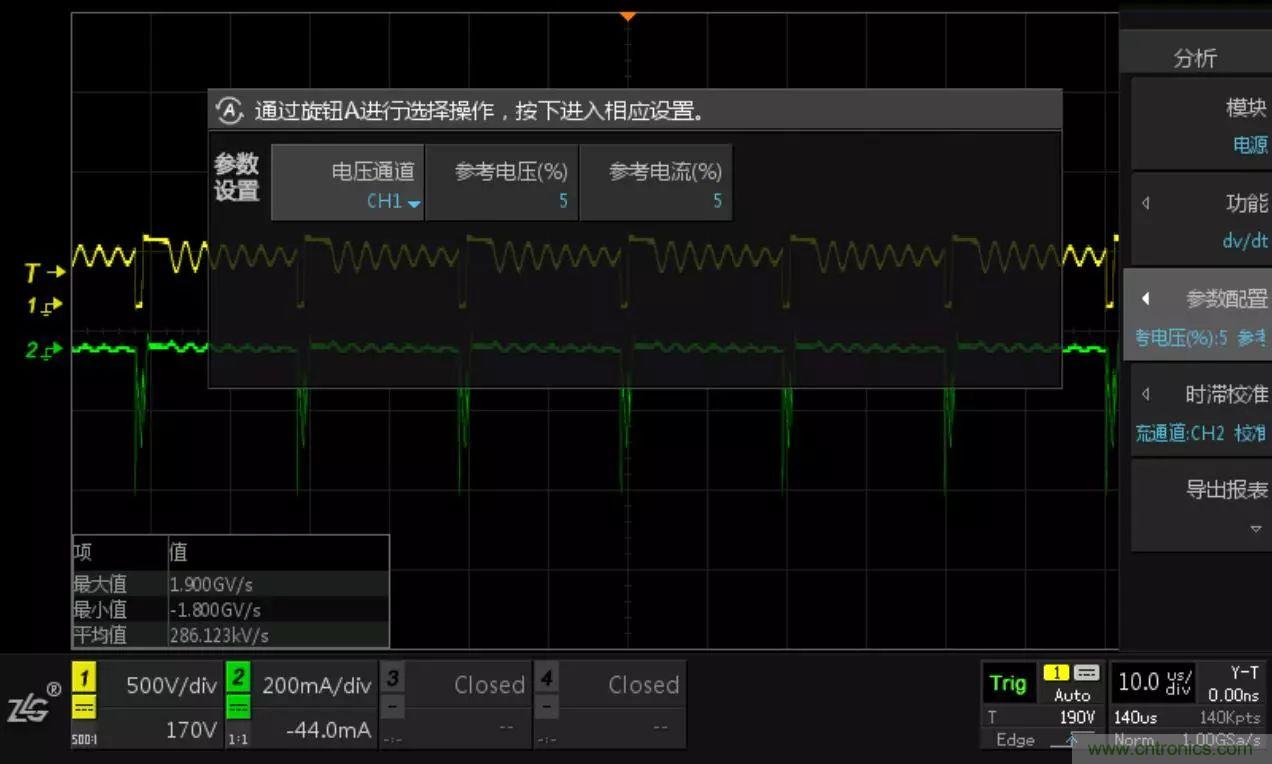This screenshot has height=764, width=1272.
Task: Click the orange trigger position marker on top
Action: pyautogui.click(x=628, y=16)
